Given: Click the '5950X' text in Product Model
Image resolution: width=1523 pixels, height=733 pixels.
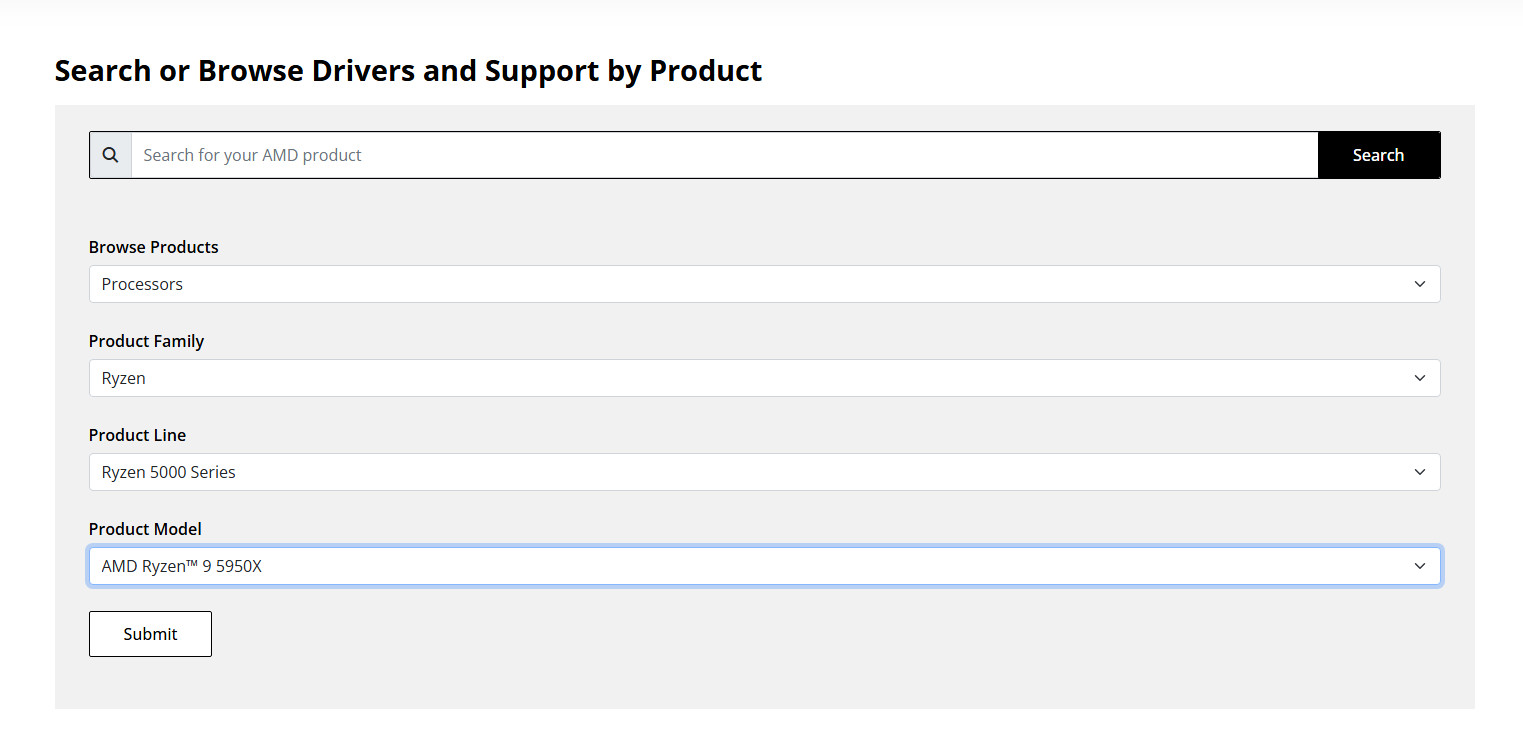Looking at the screenshot, I should (x=239, y=566).
